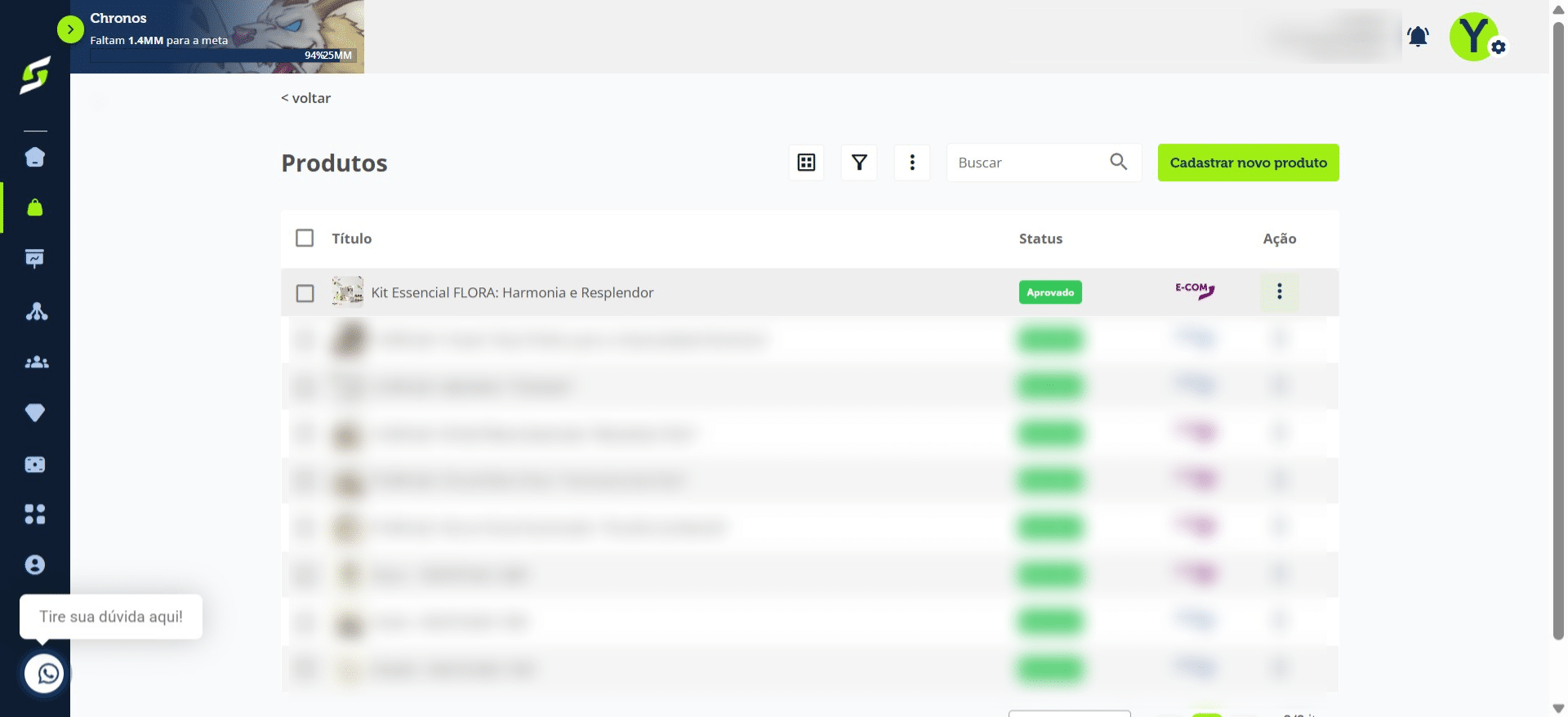The image size is (1568, 717).
Task: Click 'Kit Essencial FLORA: Harmonia e Resplendor' title
Action: 513,292
